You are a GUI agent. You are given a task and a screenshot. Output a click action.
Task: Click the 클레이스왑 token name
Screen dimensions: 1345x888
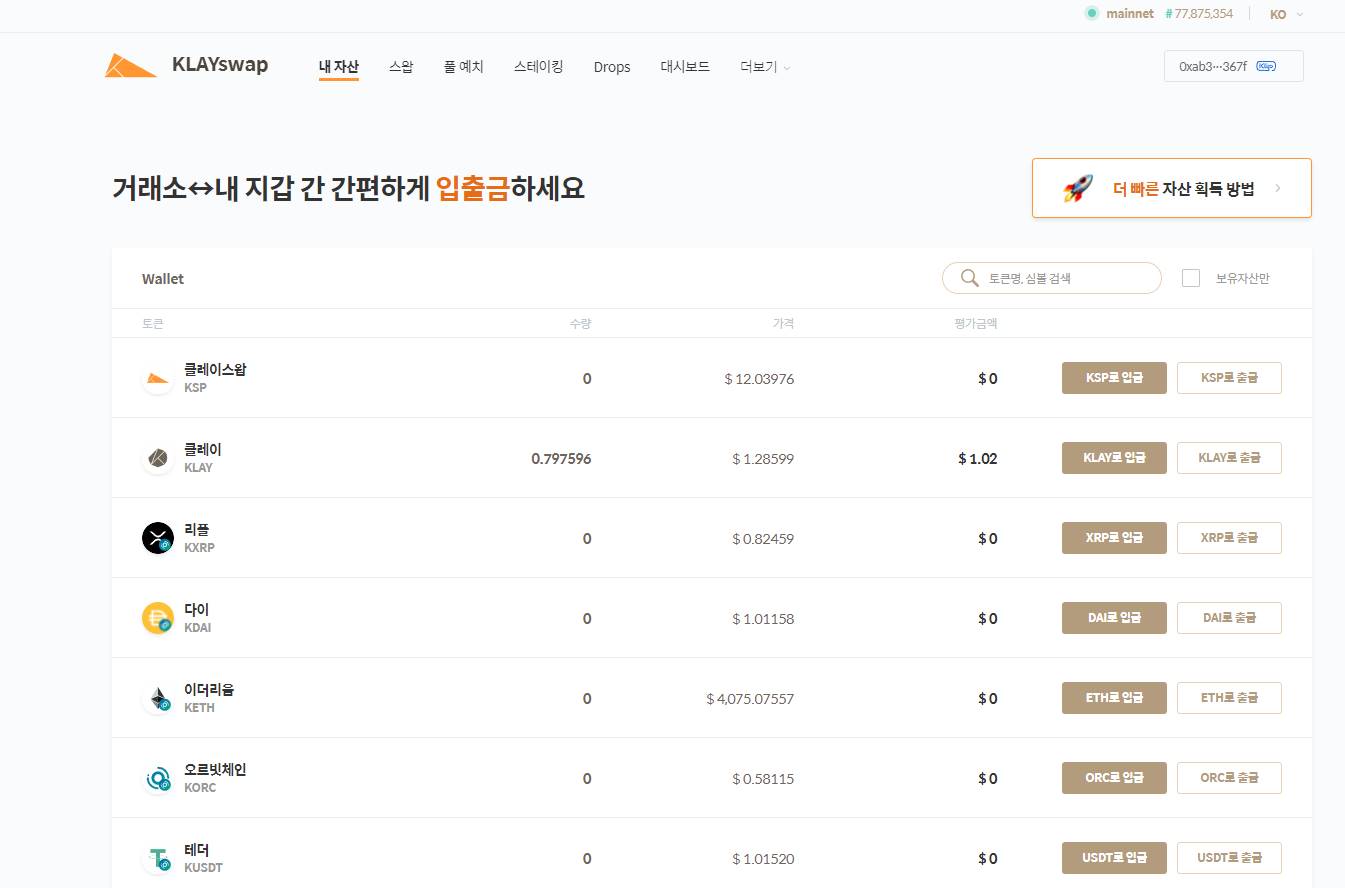(215, 369)
